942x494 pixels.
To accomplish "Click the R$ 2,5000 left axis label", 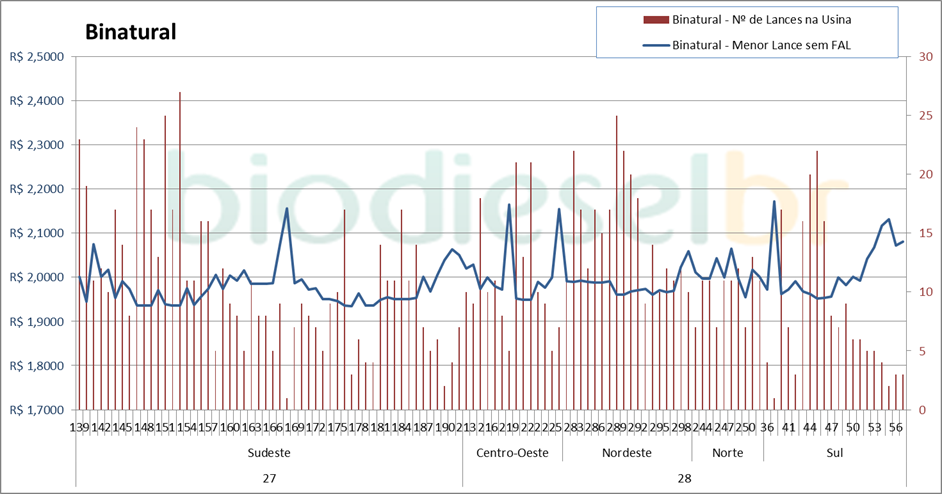I will click(36, 57).
